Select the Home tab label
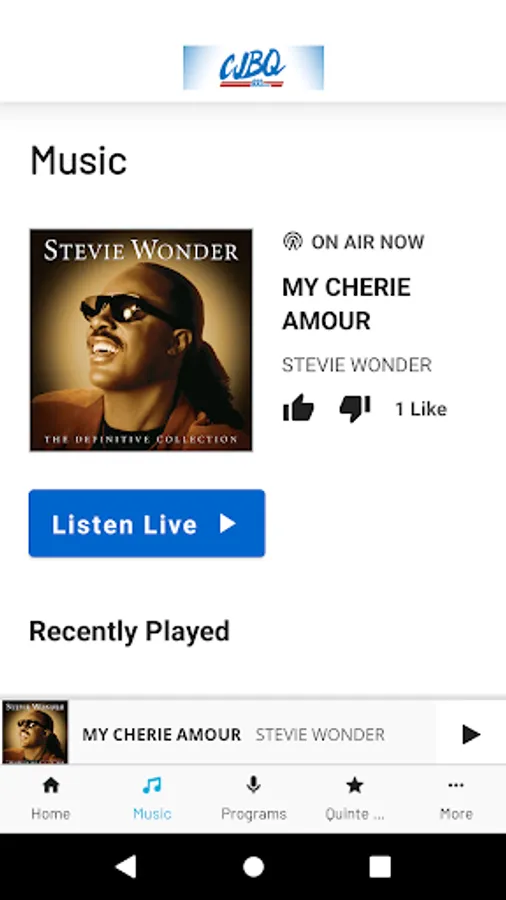This screenshot has width=506, height=900. (x=51, y=813)
